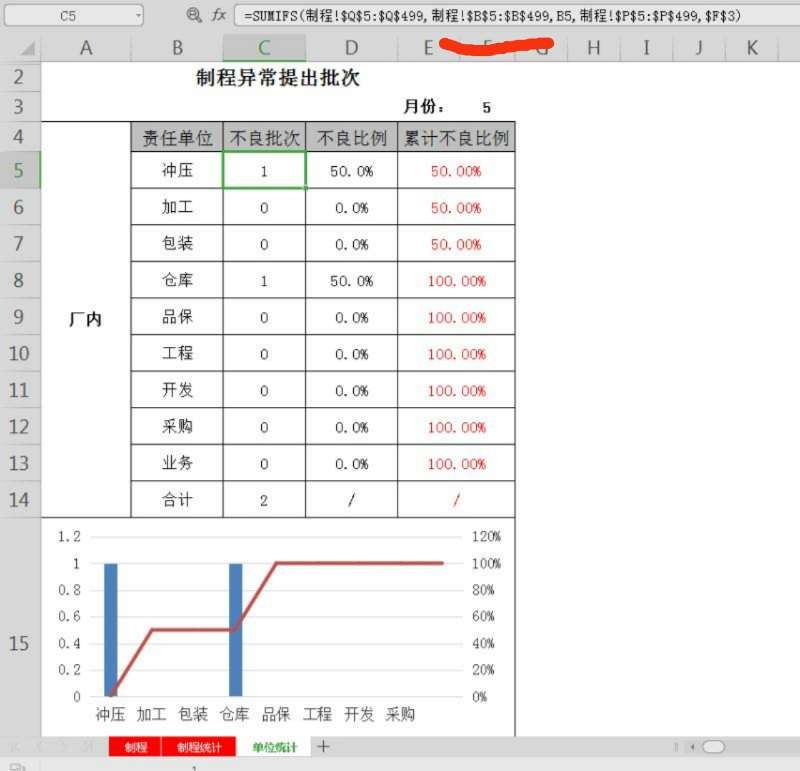Select row 14 header
The width and height of the screenshot is (800, 771).
19,500
